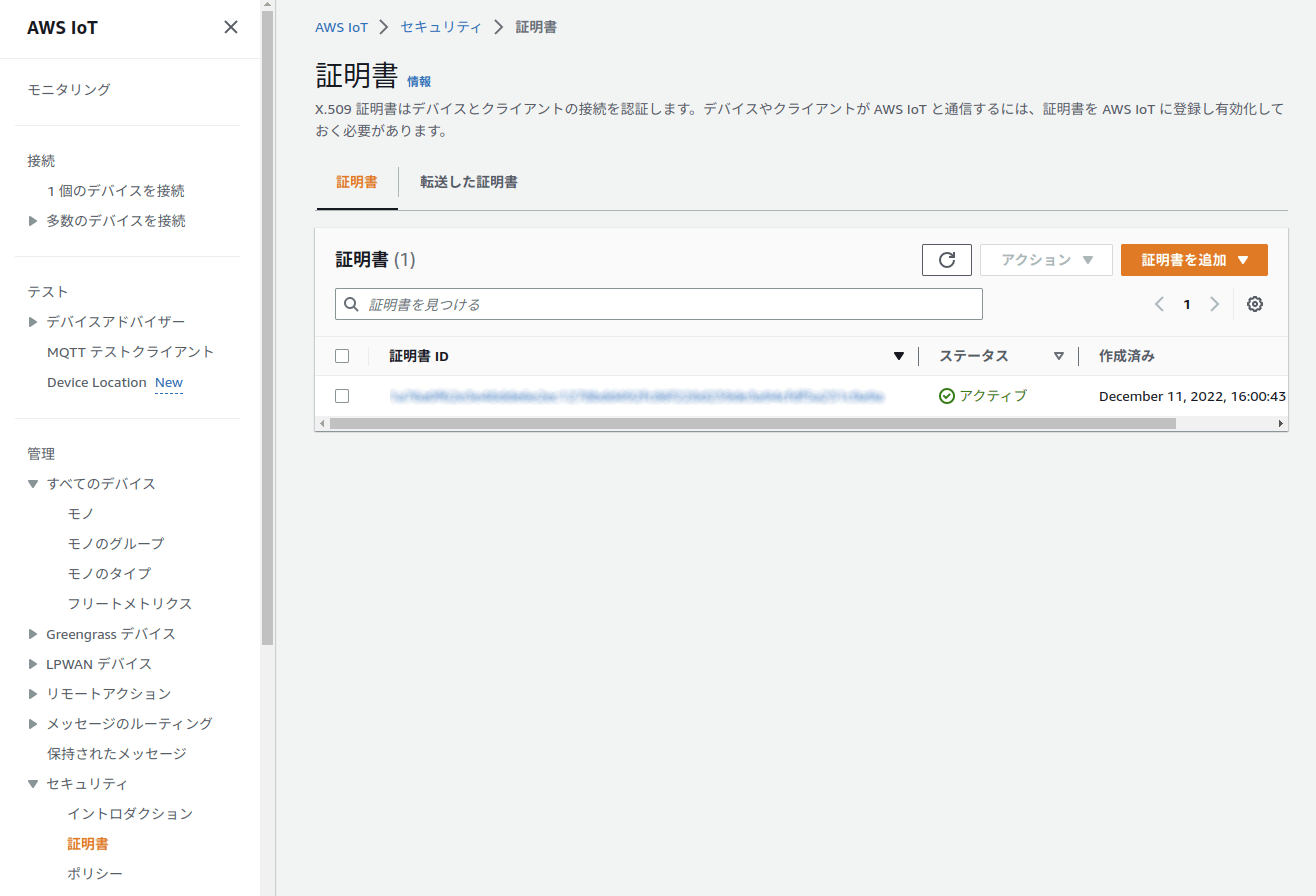The image size is (1316, 896).
Task: Switch to 証明書 tab
Action: pyautogui.click(x=357, y=183)
